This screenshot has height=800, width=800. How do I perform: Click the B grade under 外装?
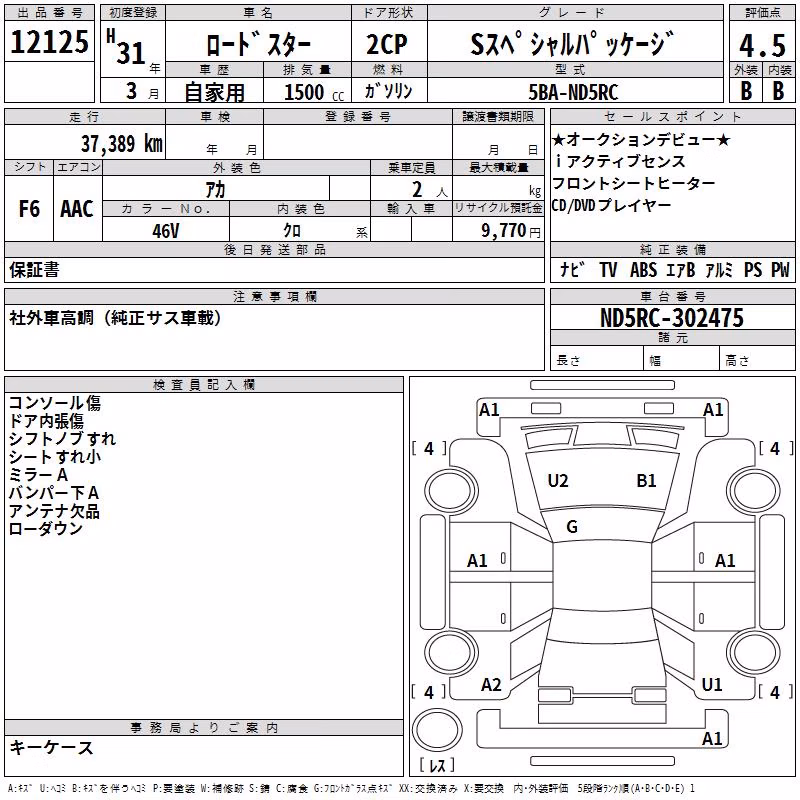click(x=746, y=91)
